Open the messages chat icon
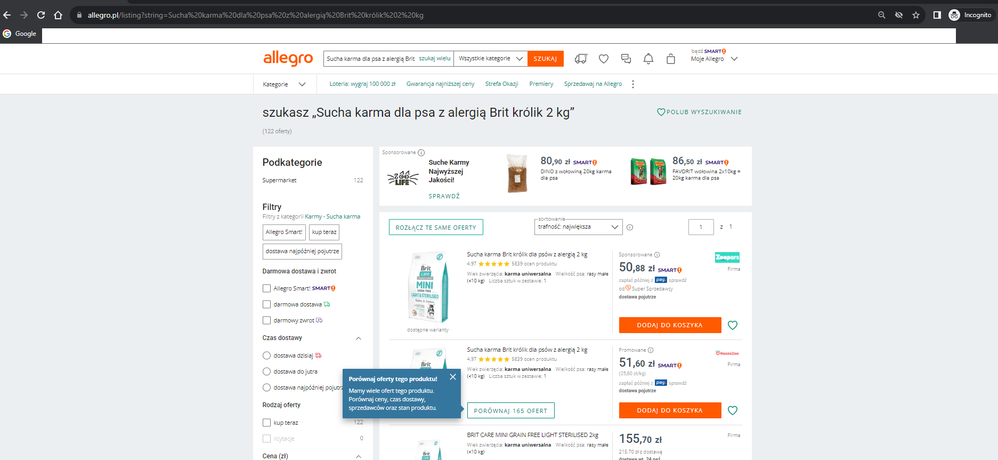The image size is (998, 460). point(626,58)
